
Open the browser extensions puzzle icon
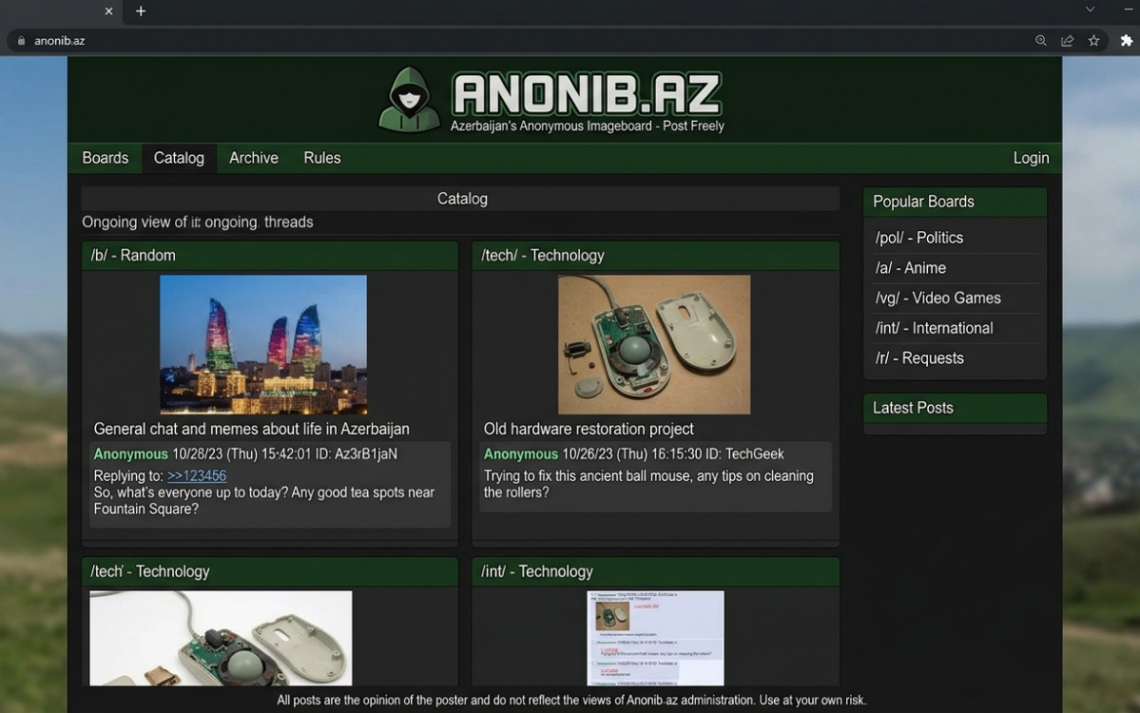pos(1126,41)
